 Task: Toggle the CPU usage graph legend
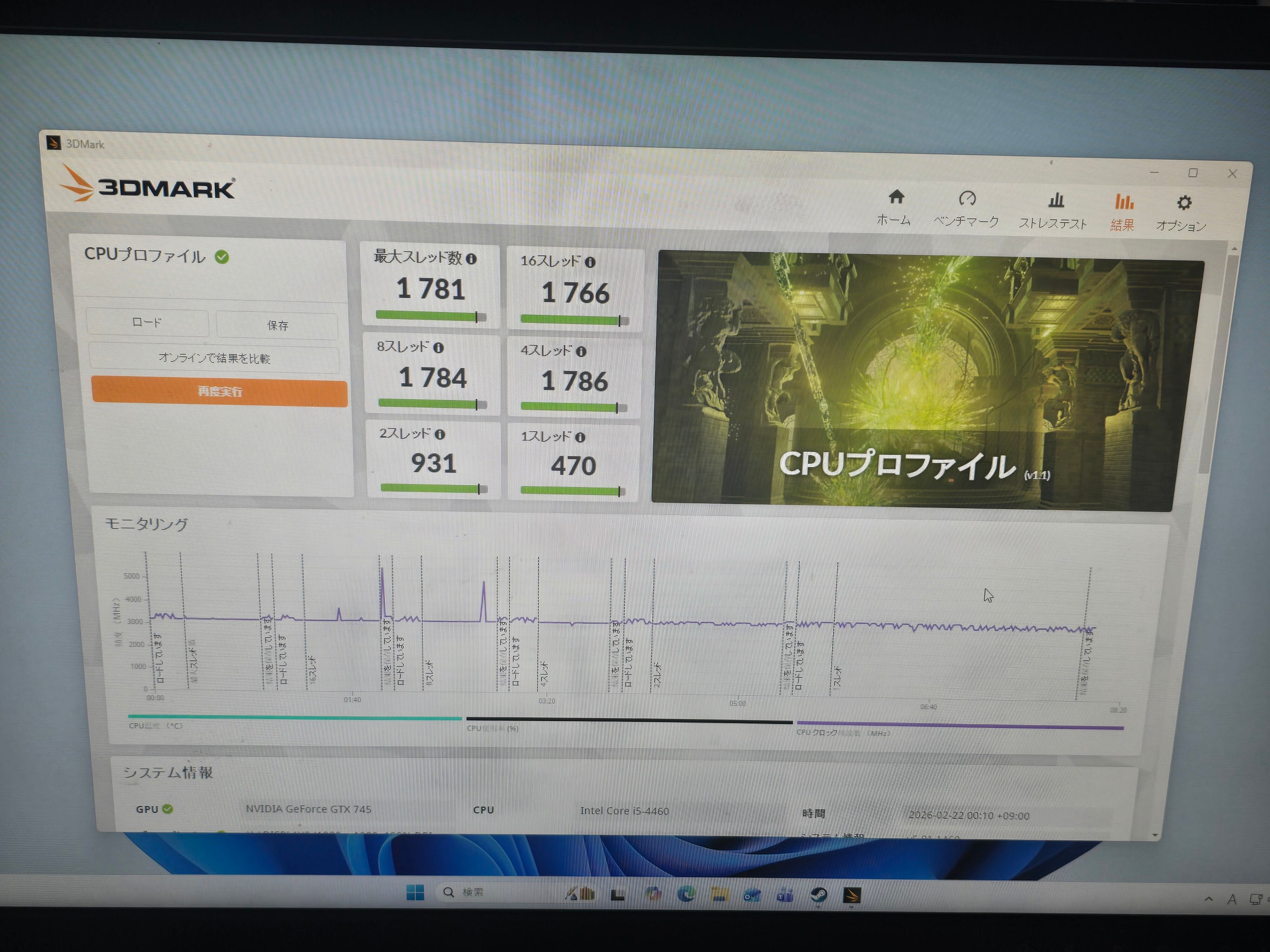[492, 728]
